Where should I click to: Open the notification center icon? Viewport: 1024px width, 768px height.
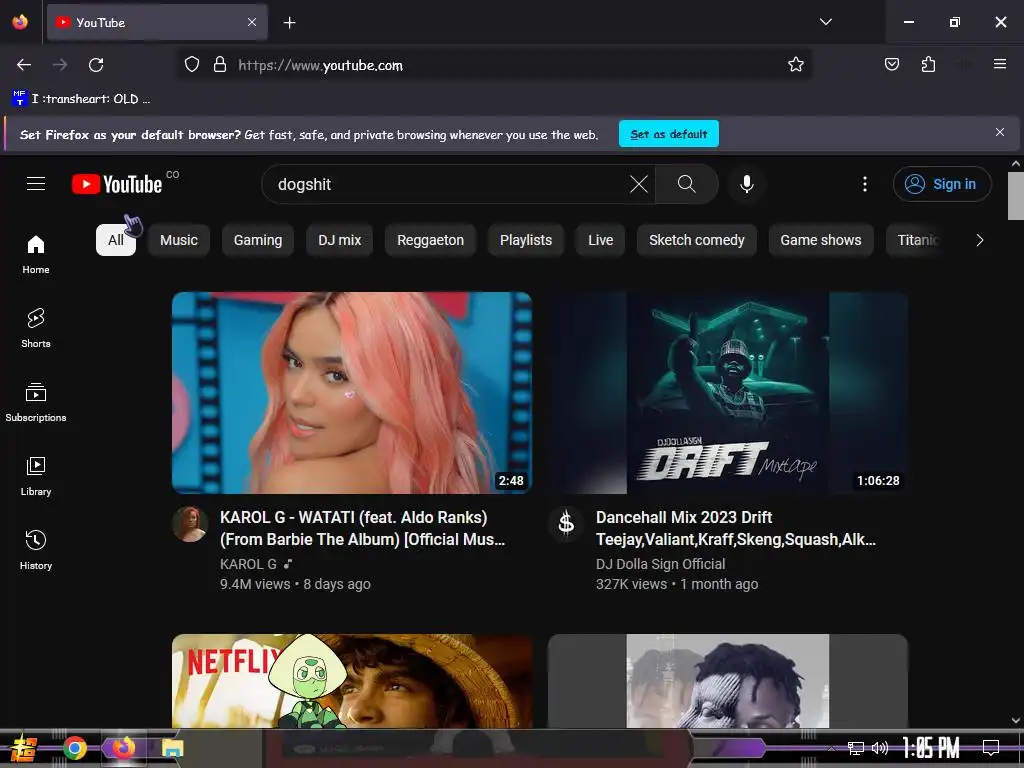click(991, 747)
